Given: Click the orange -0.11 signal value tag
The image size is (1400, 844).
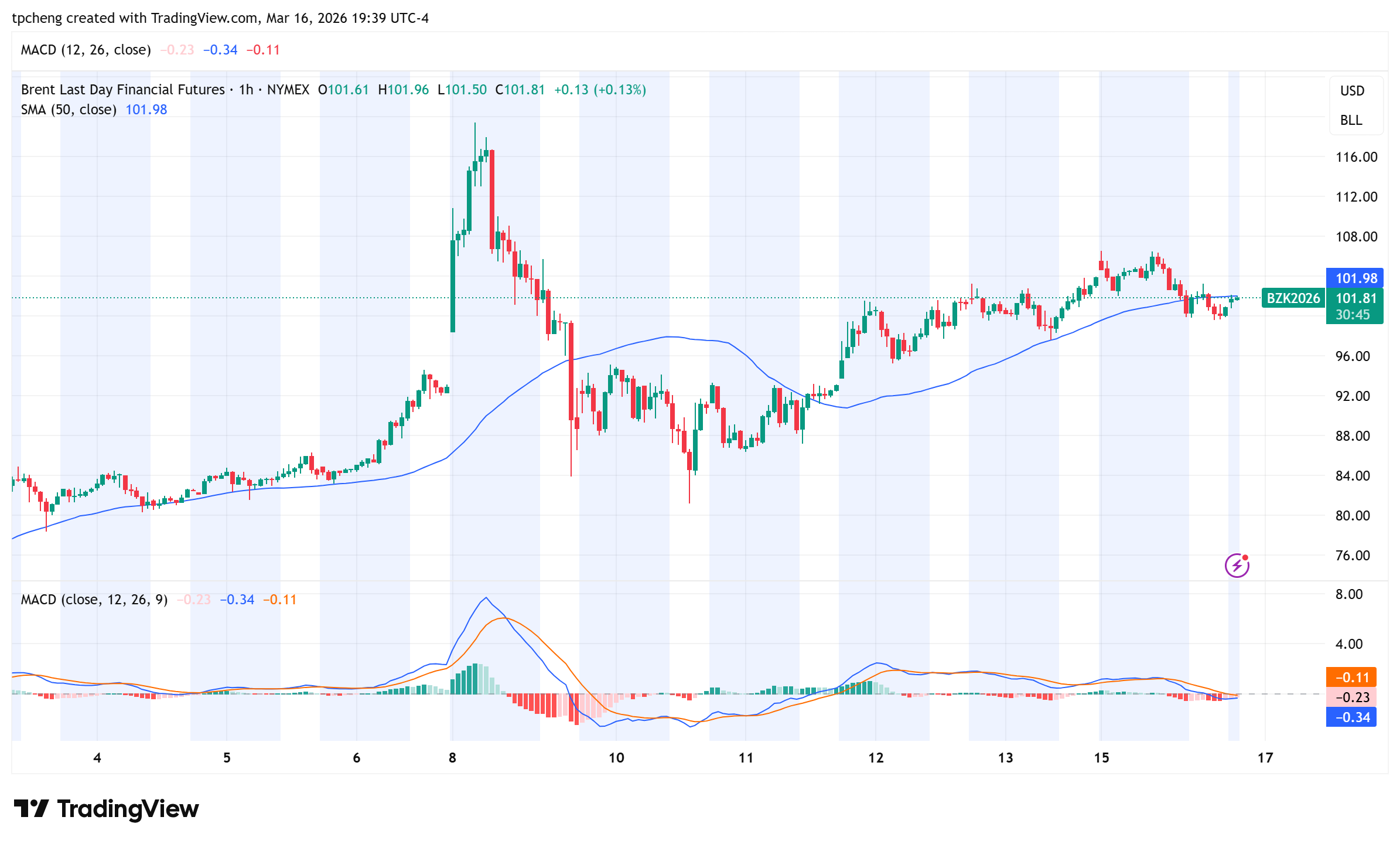Looking at the screenshot, I should (1351, 678).
